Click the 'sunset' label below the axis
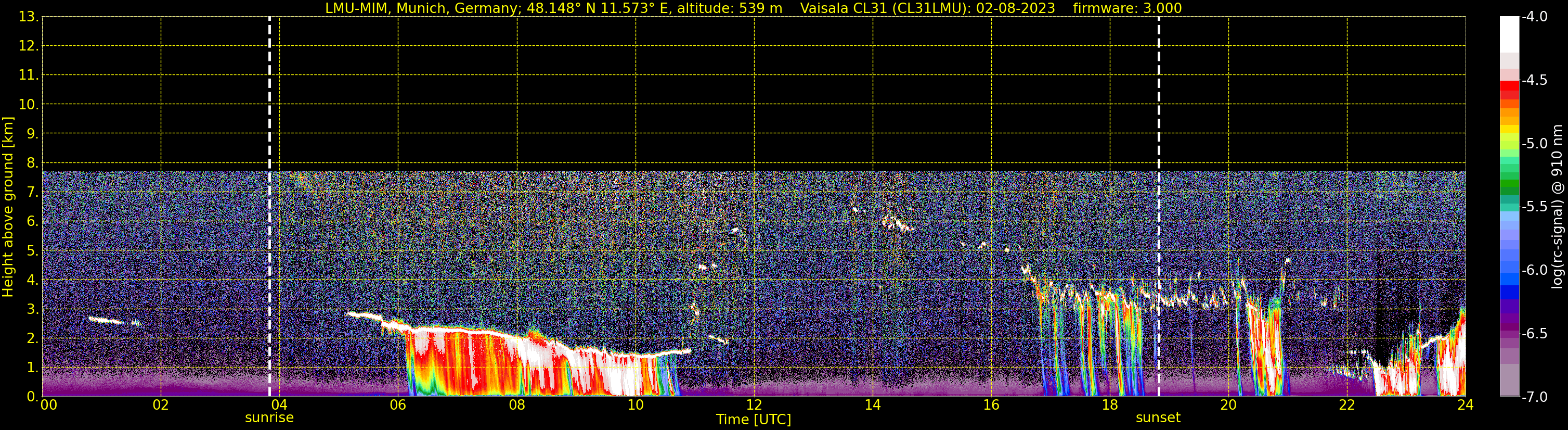Viewport: 1568px width, 430px height. click(x=1158, y=418)
